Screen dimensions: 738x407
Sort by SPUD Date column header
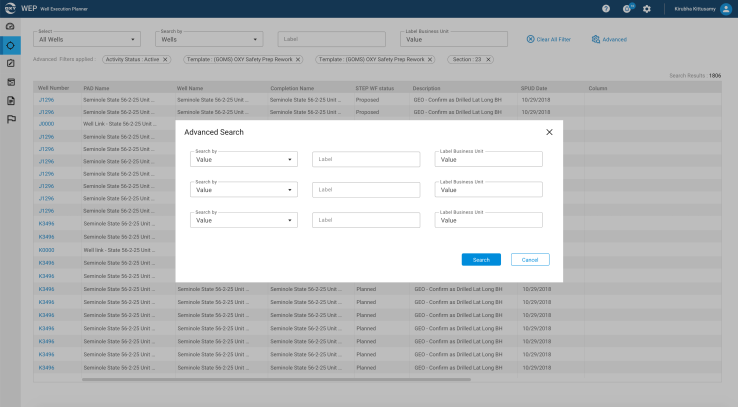(534, 88)
